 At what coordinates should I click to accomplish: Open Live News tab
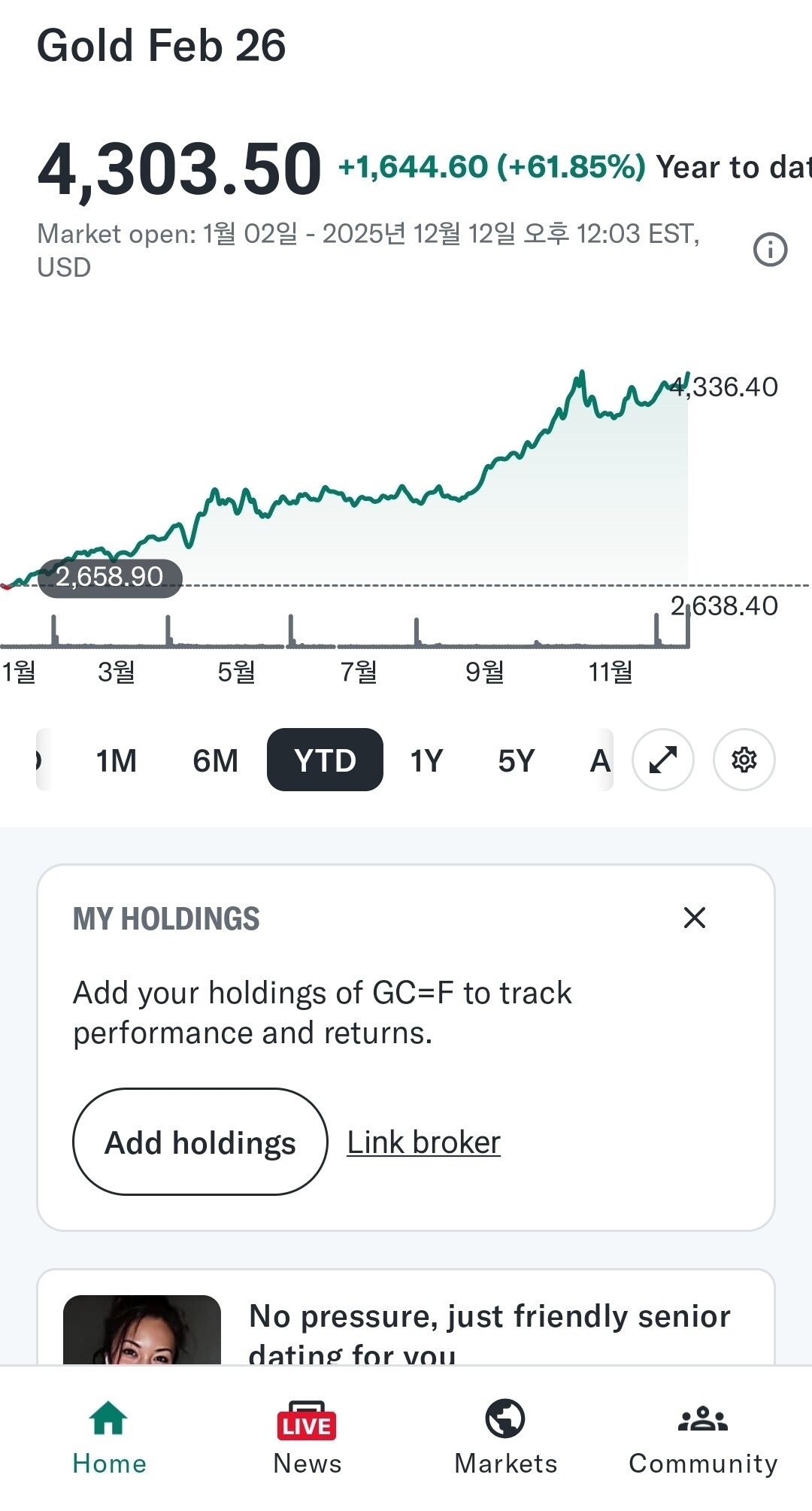[x=307, y=1437]
